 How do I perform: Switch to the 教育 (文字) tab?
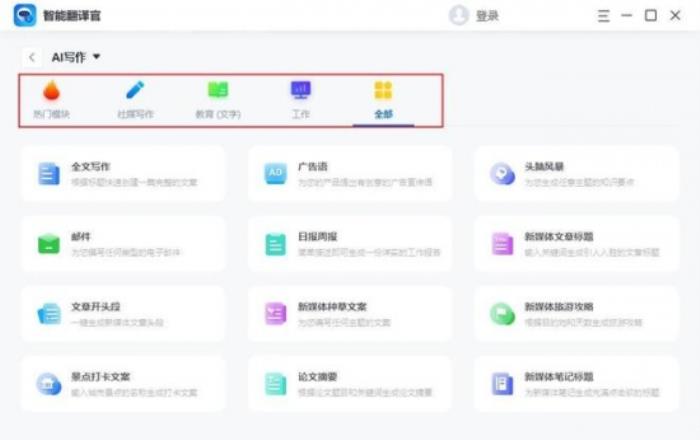coord(218,100)
